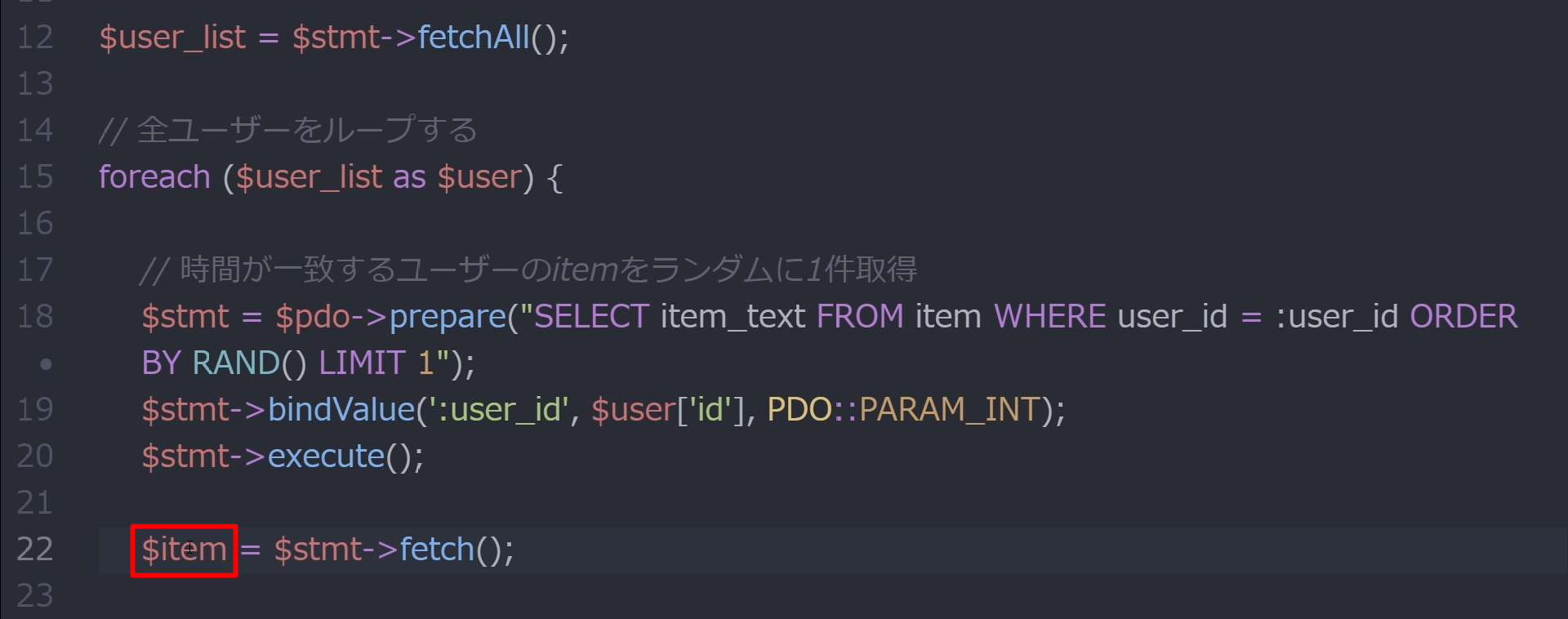This screenshot has width=1568, height=619.
Task: Click the execute method on line 20
Action: [326, 456]
